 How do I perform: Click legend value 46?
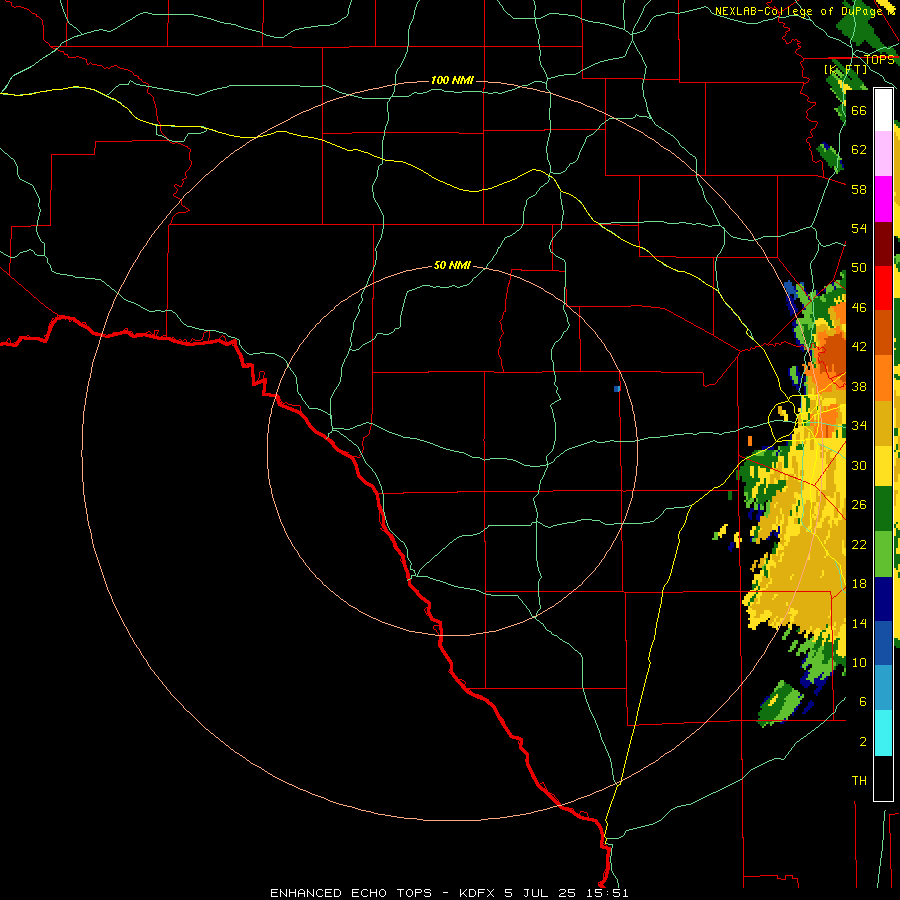pyautogui.click(x=859, y=307)
